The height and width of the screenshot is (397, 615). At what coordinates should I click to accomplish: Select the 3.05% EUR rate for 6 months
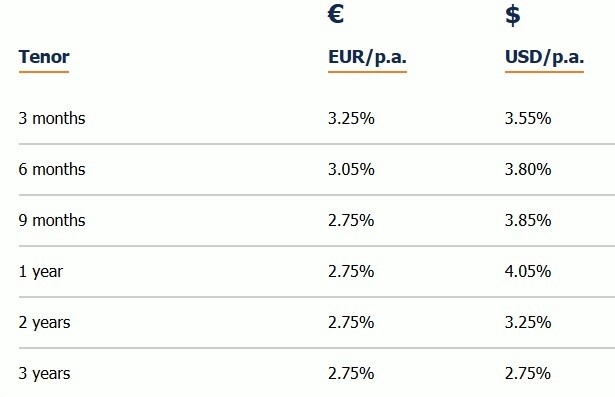(351, 169)
